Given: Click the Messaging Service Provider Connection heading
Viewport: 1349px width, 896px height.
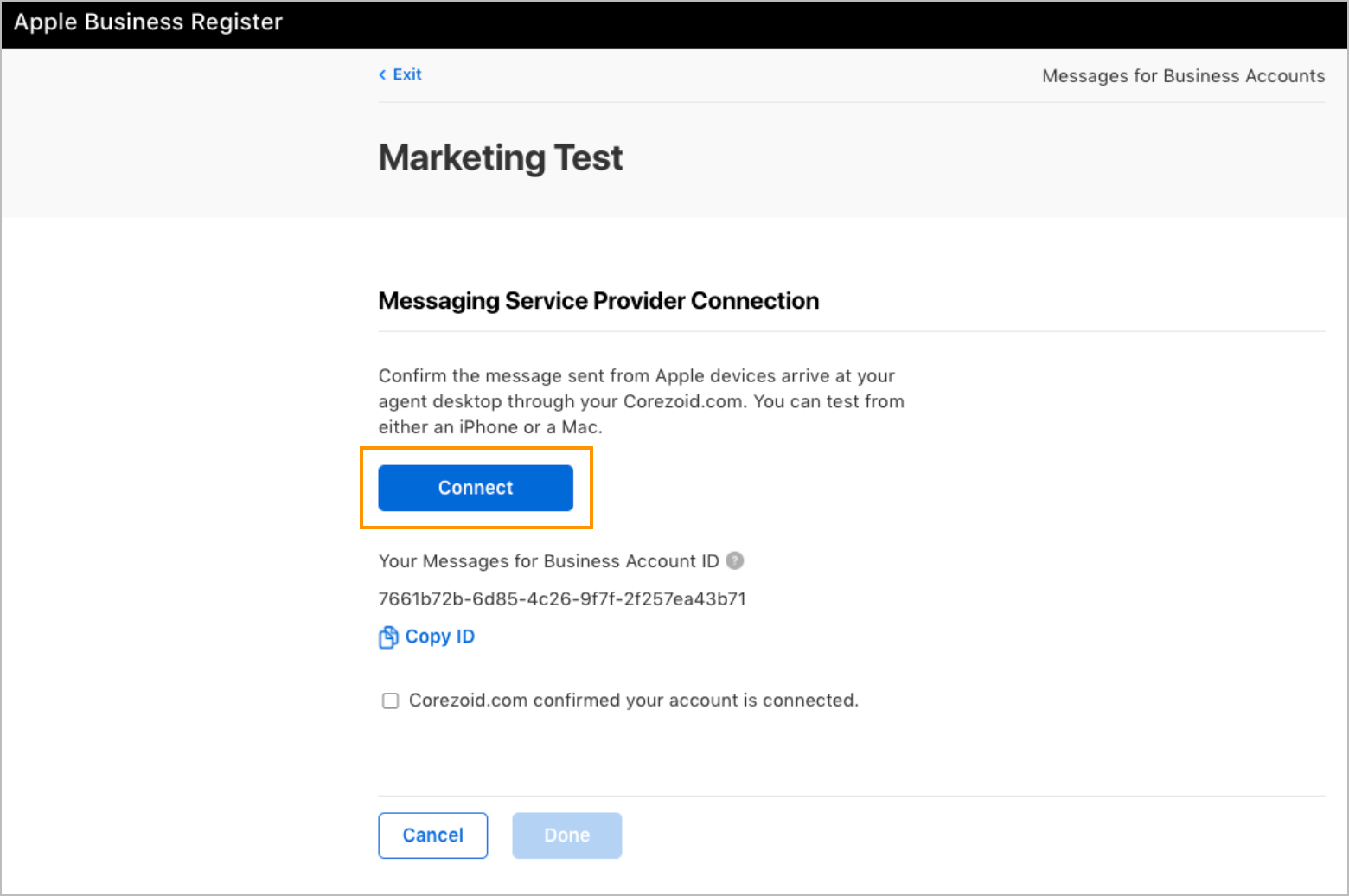Looking at the screenshot, I should [598, 301].
